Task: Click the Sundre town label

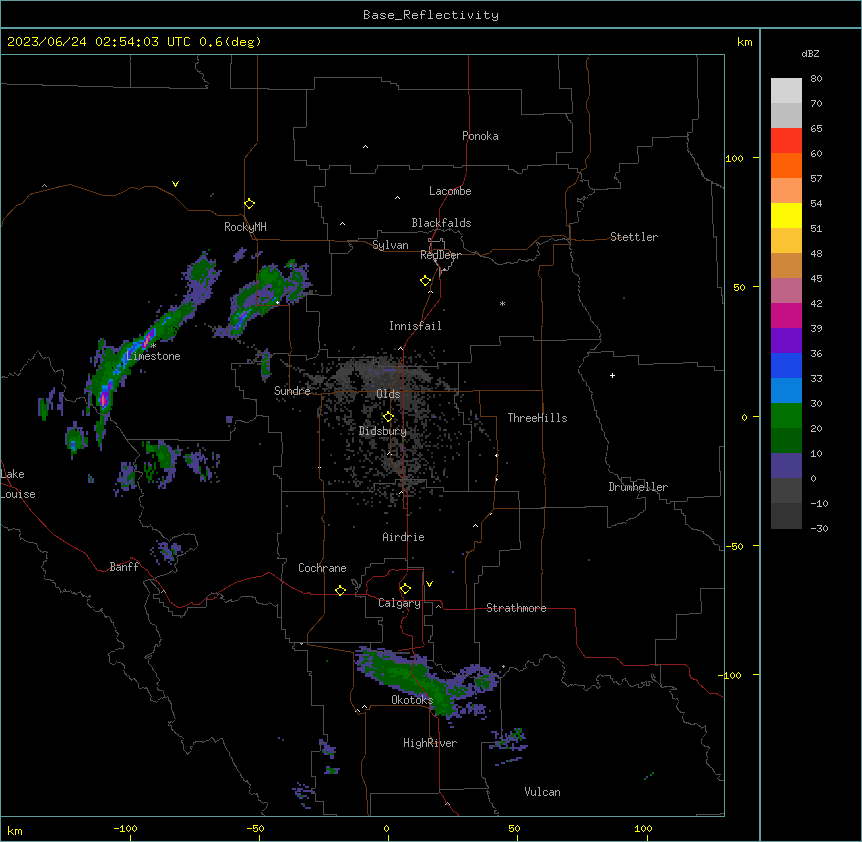Action: click(292, 391)
